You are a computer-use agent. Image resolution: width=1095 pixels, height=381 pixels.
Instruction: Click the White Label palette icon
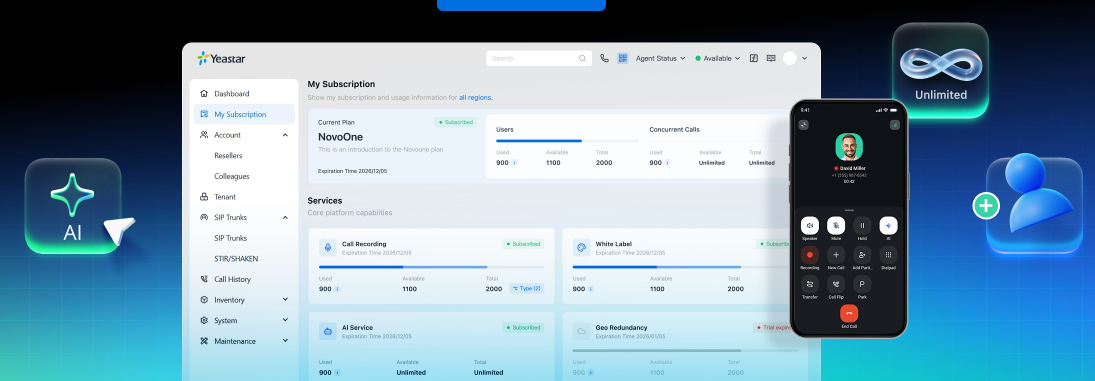581,248
